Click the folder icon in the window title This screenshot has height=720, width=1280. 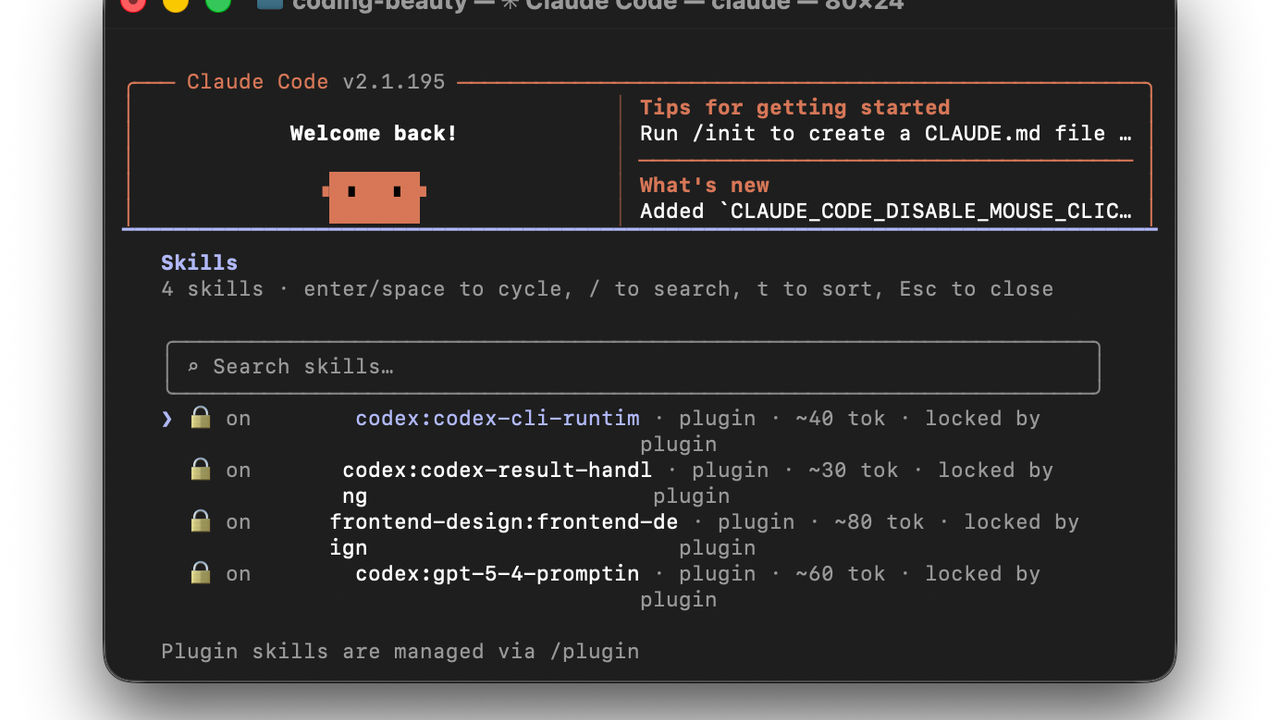(268, 5)
